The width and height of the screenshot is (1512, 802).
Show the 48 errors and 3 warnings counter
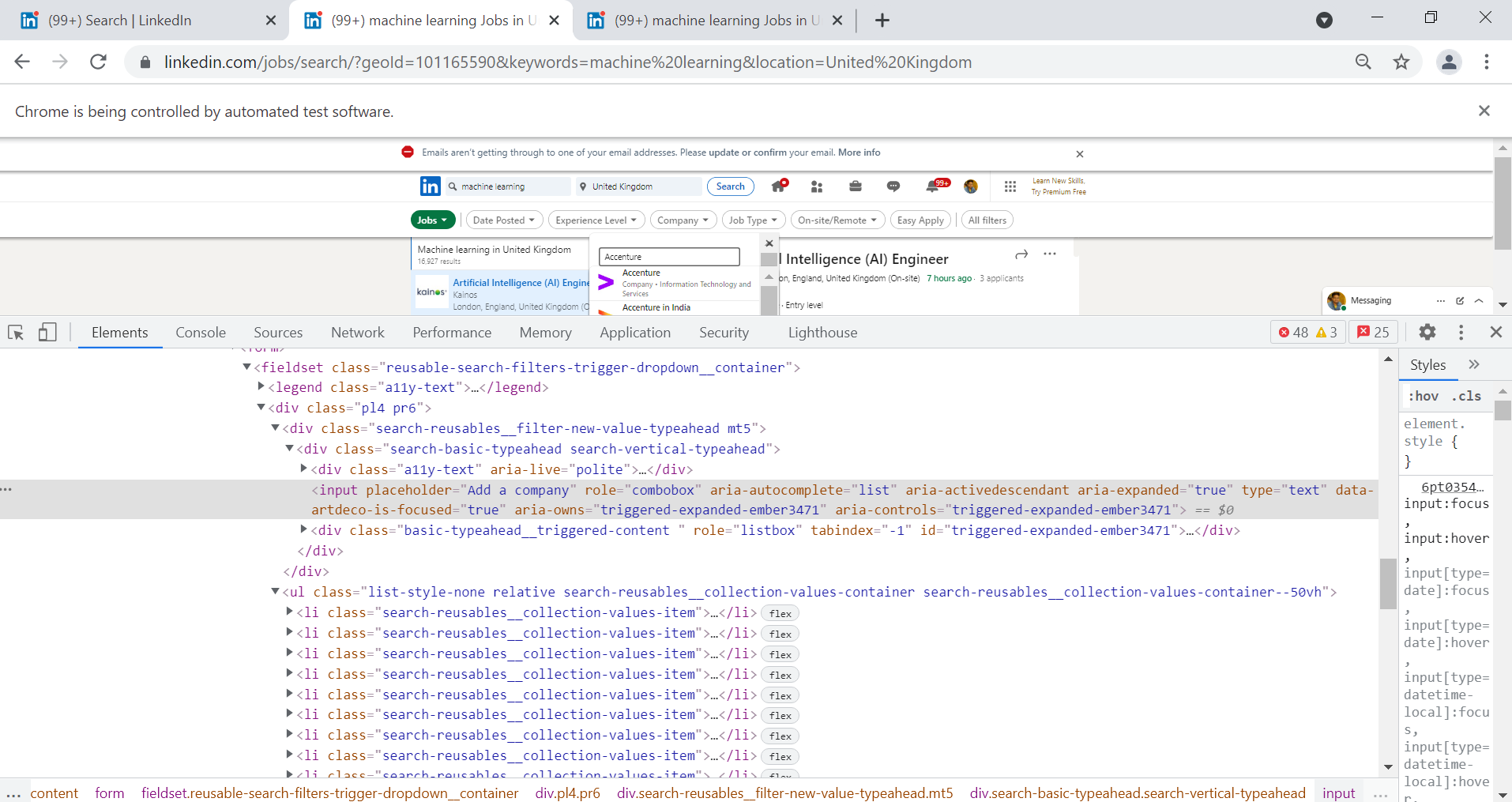click(x=1308, y=333)
